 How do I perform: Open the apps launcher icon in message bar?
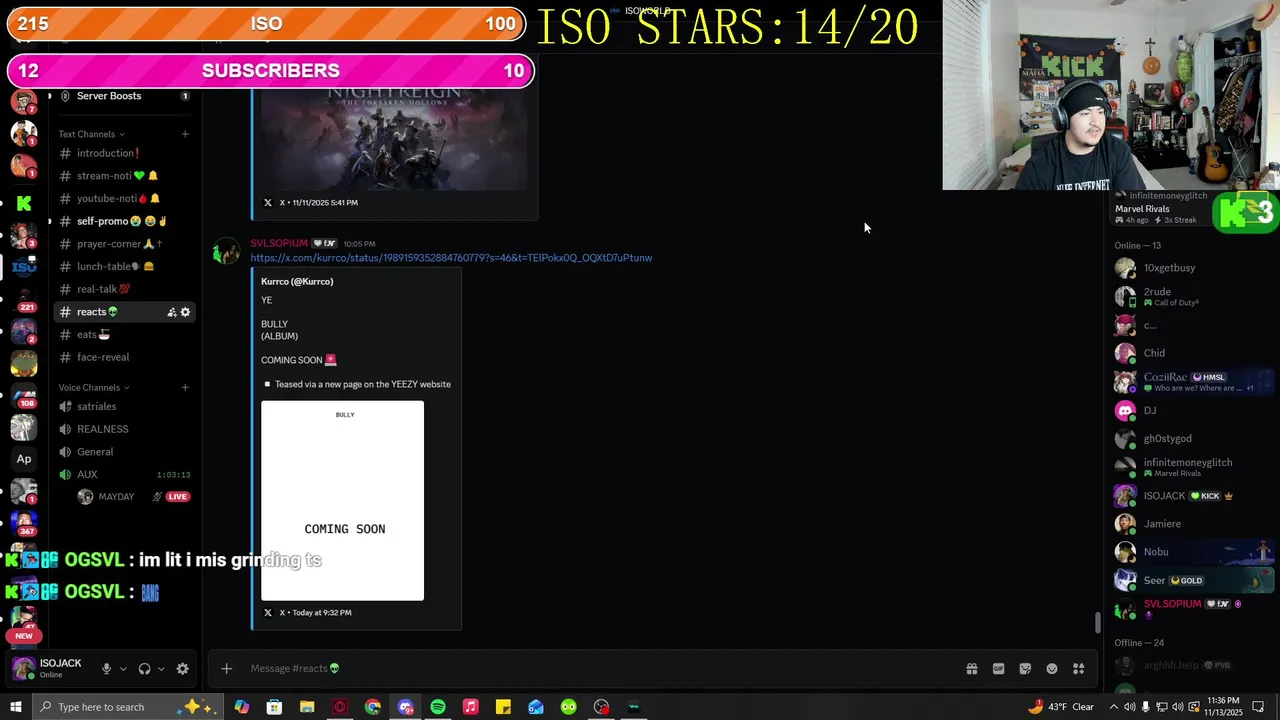click(x=1079, y=669)
